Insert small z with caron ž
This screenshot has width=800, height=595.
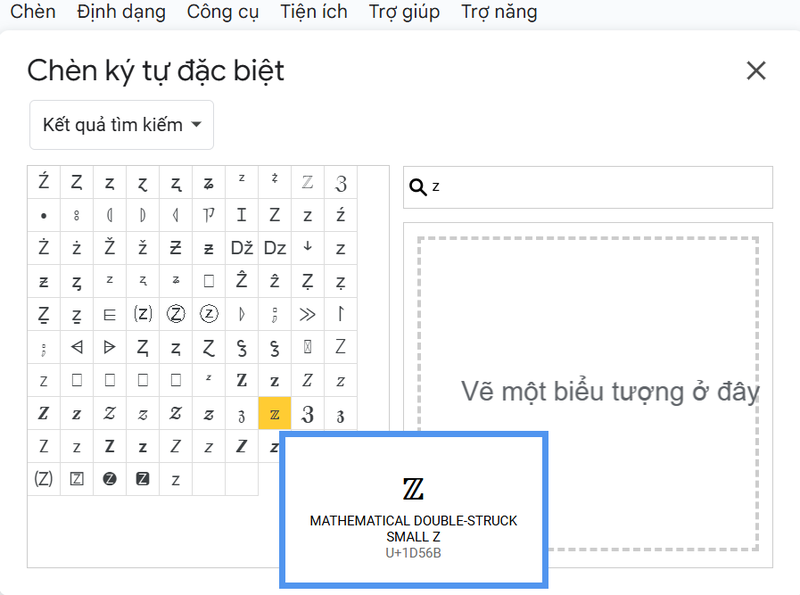143,248
